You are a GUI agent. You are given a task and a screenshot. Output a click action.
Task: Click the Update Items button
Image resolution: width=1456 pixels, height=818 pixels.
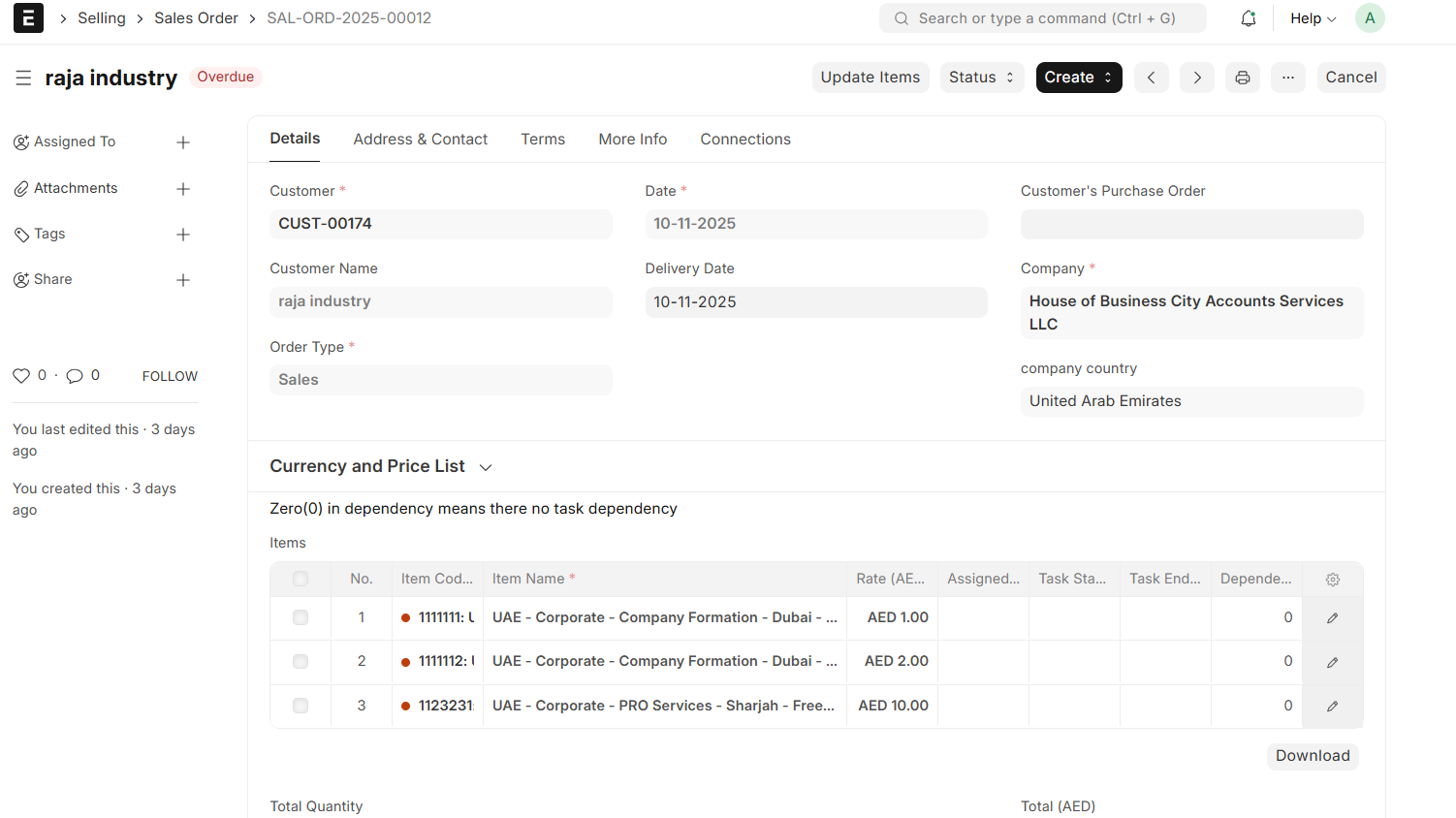tap(870, 78)
